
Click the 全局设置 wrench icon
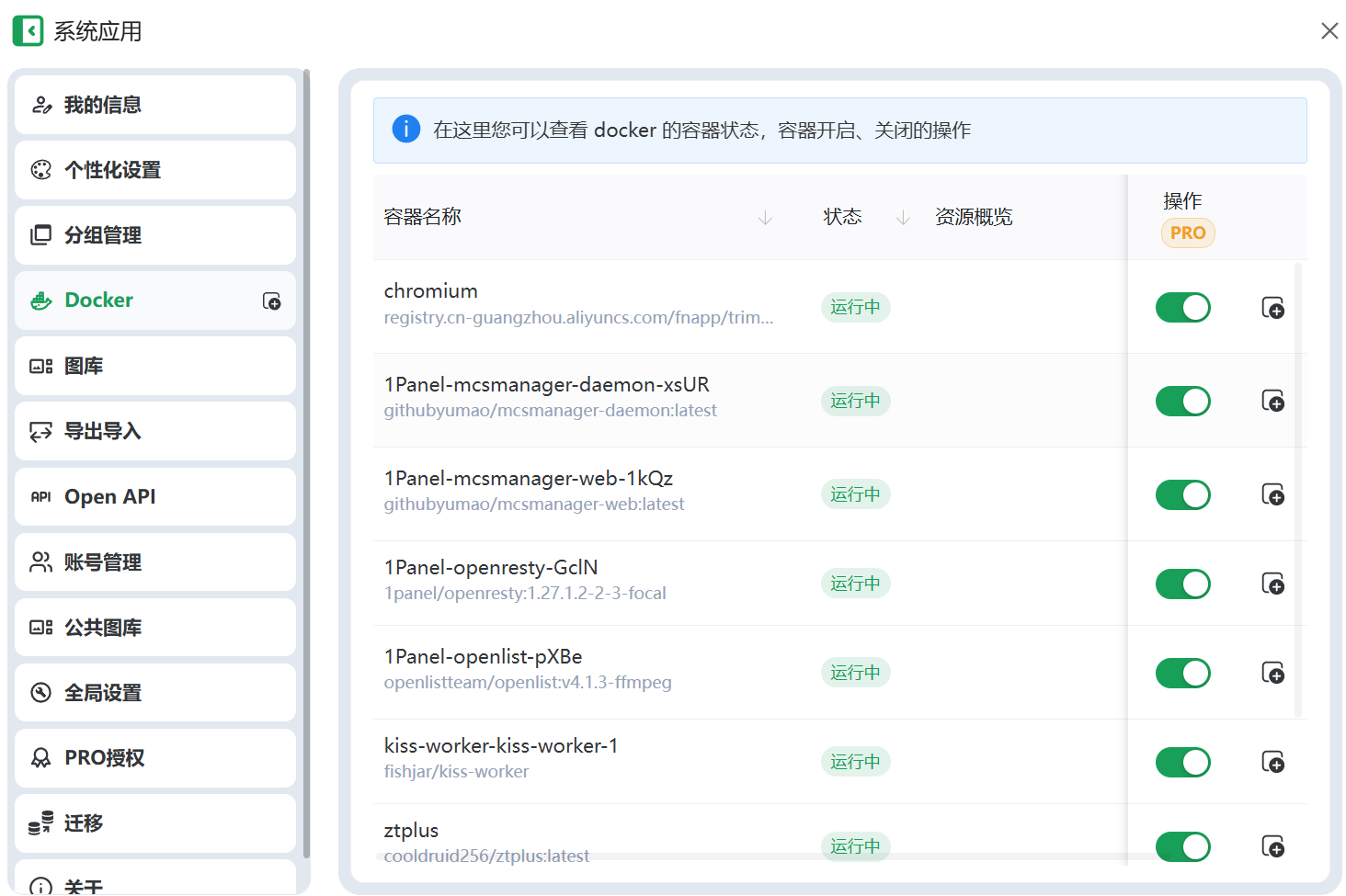[x=41, y=693]
